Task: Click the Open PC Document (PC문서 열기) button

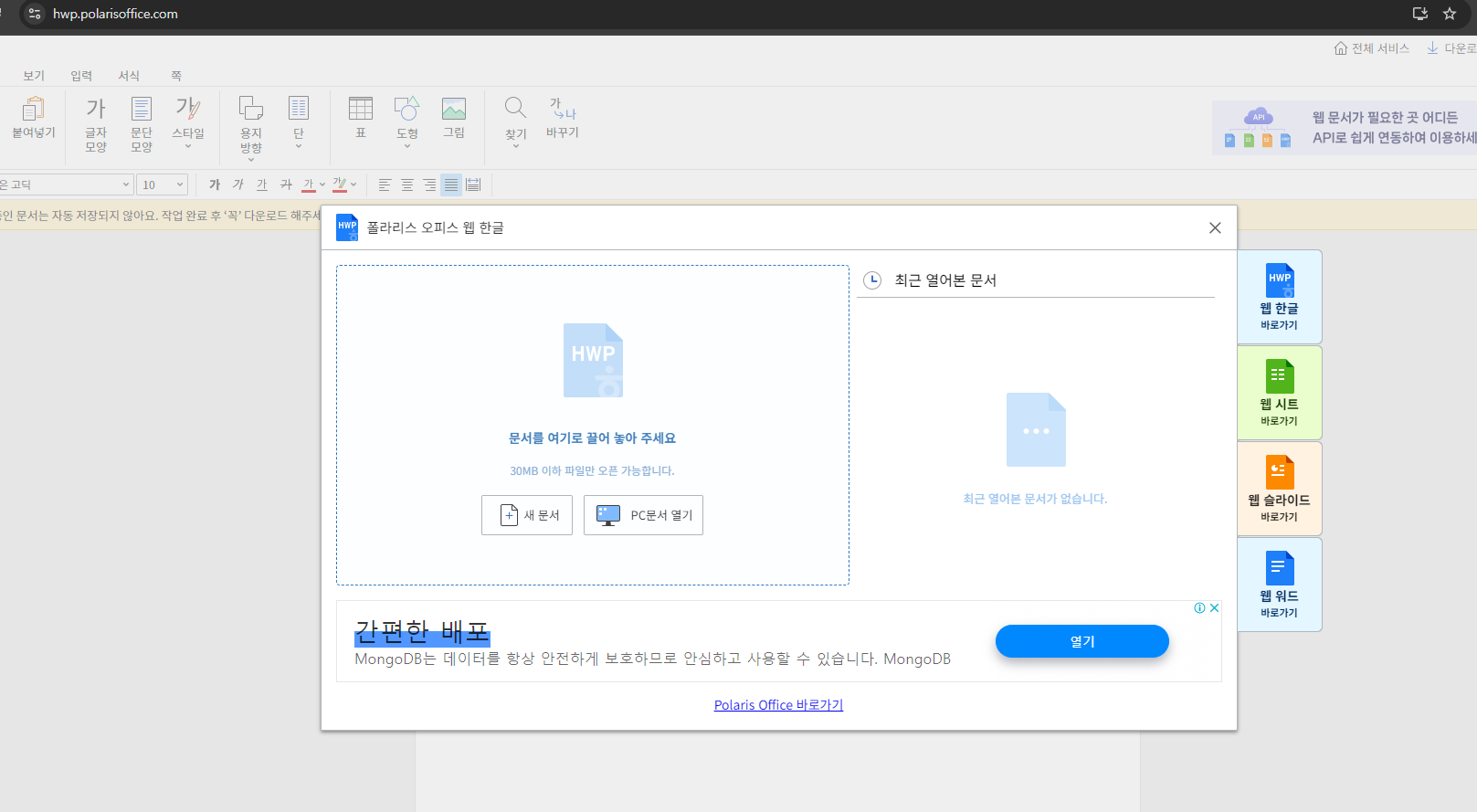Action: [643, 515]
